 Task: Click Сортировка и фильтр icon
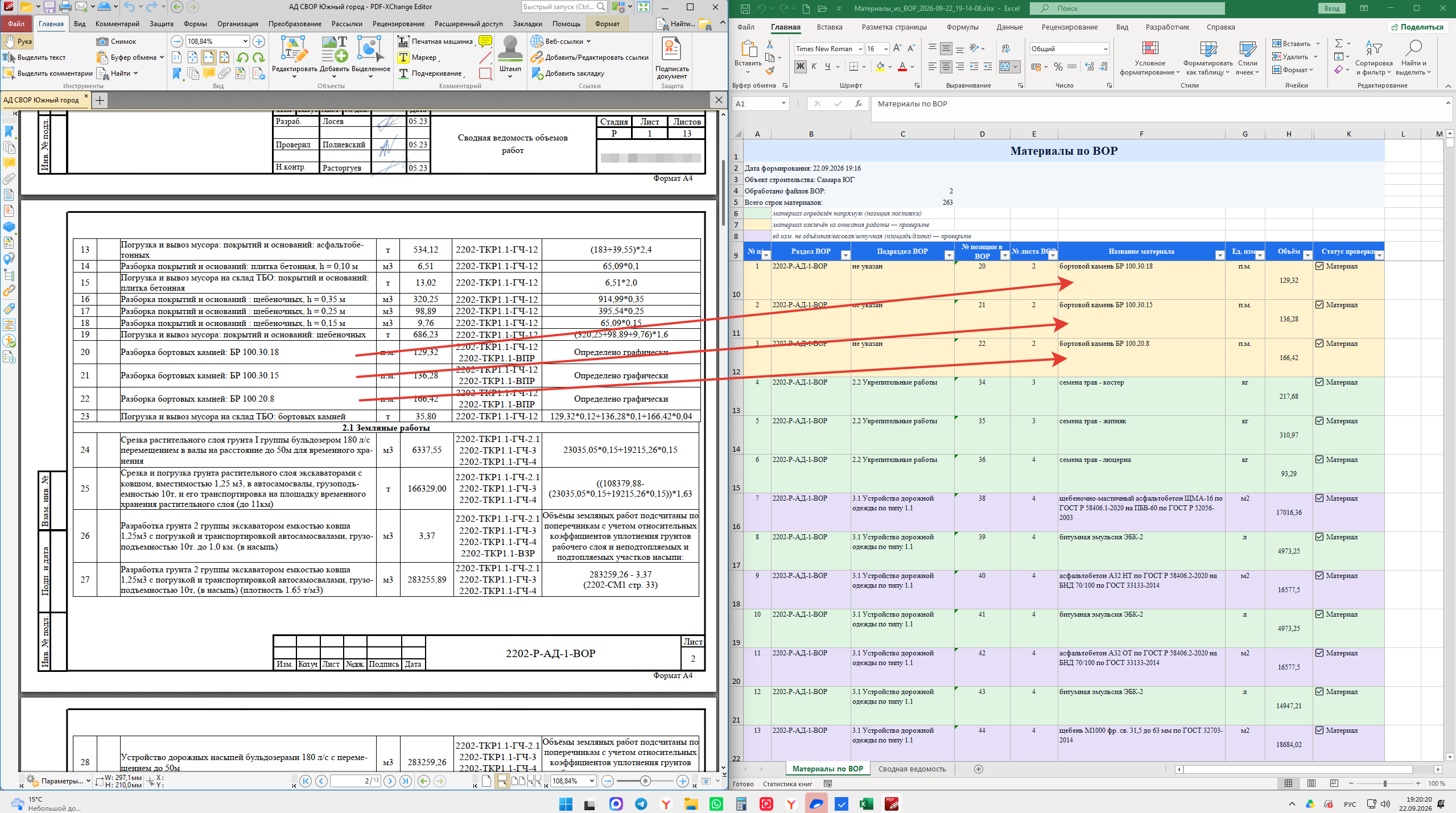tap(1374, 58)
